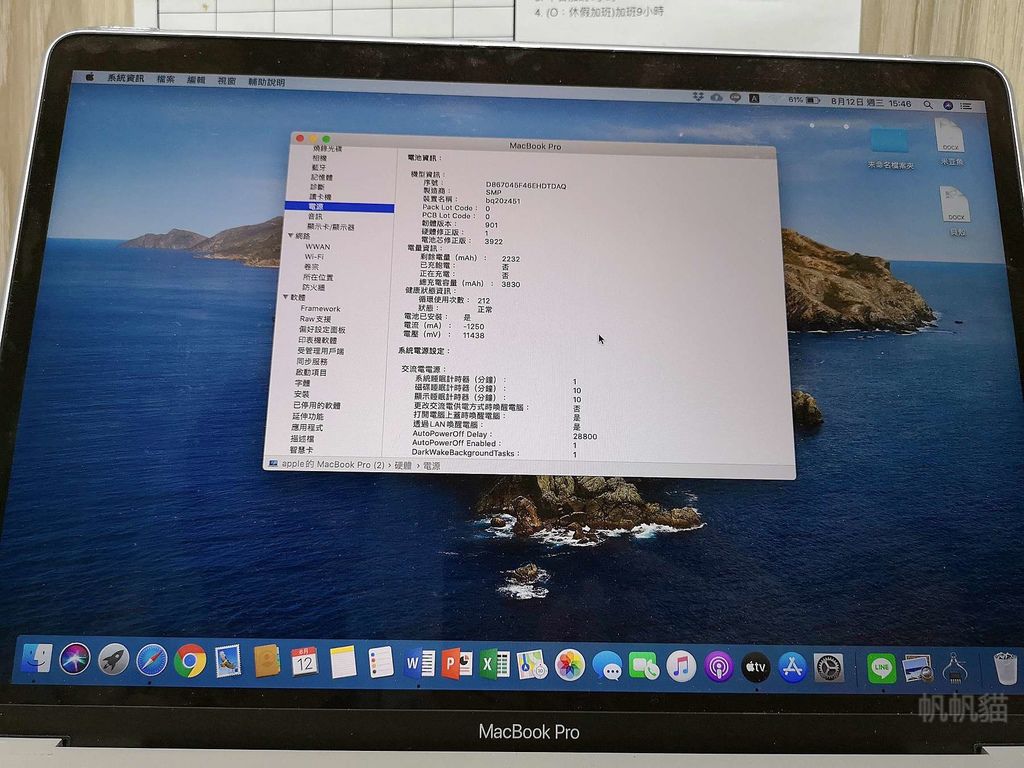Image resolution: width=1024 pixels, height=768 pixels.
Task: Select 所在位置 in the sidebar
Action: coord(318,277)
